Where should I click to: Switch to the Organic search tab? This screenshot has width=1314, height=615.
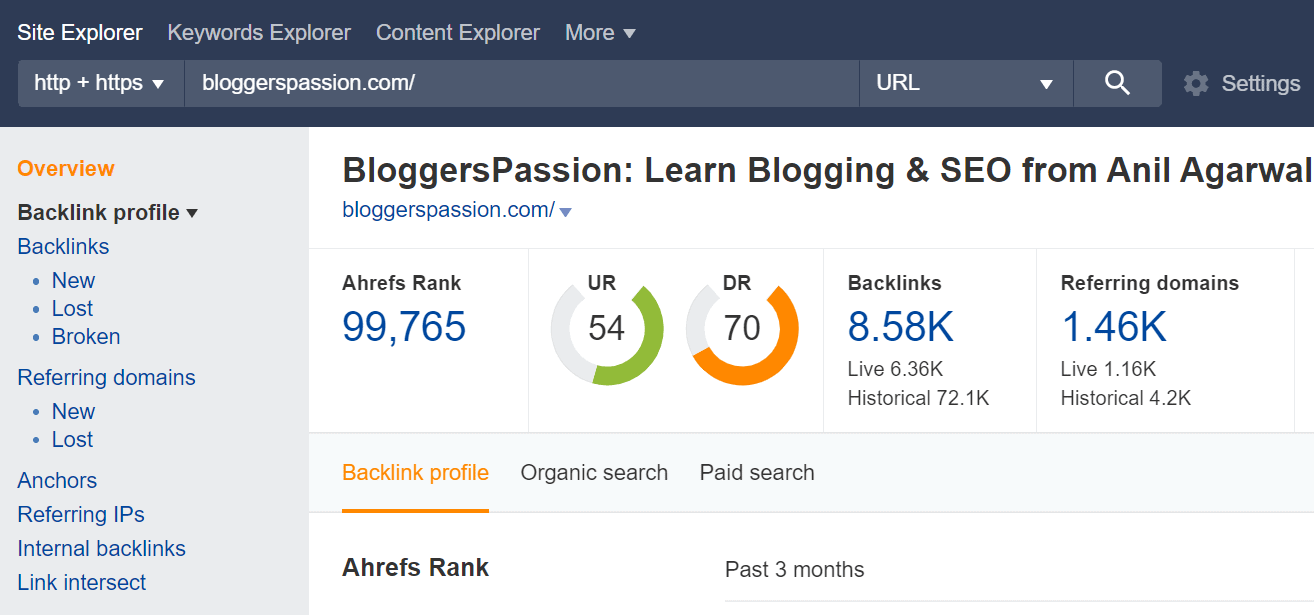click(594, 473)
